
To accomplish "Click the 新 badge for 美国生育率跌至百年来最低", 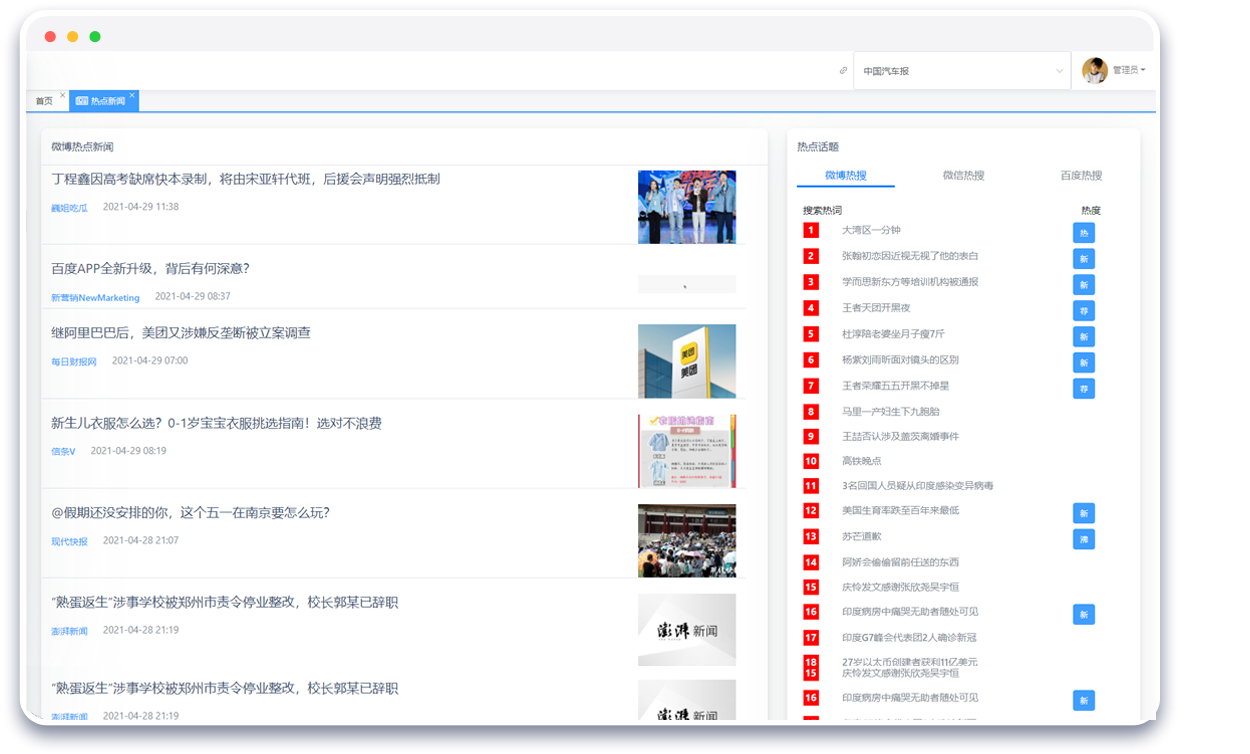I will click(x=1083, y=513).
